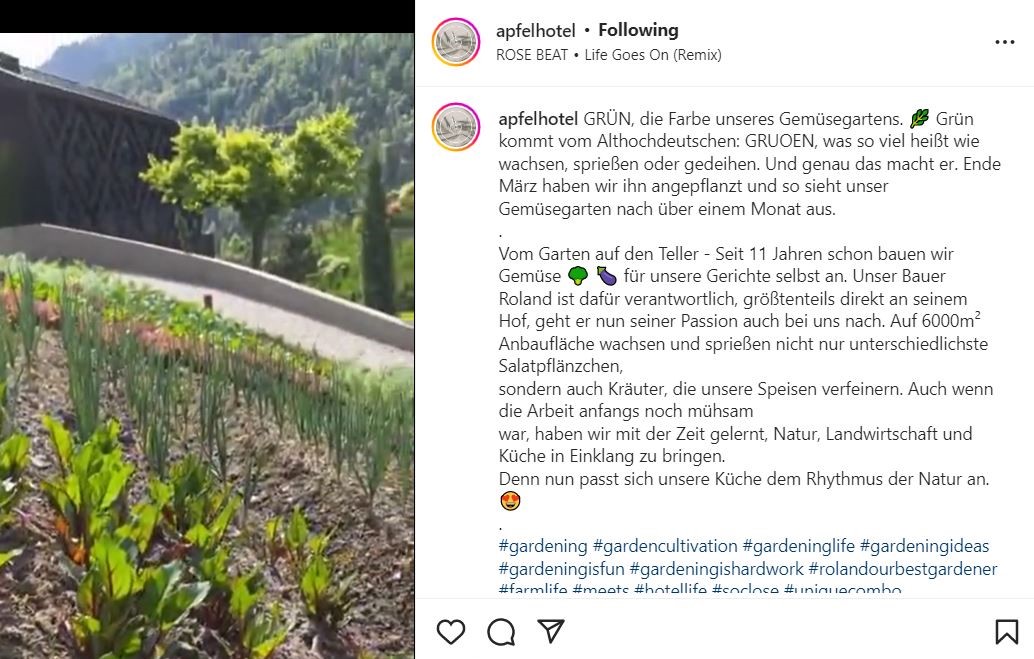Save post with bookmark icon
This screenshot has height=659, width=1034.
pos(1006,632)
